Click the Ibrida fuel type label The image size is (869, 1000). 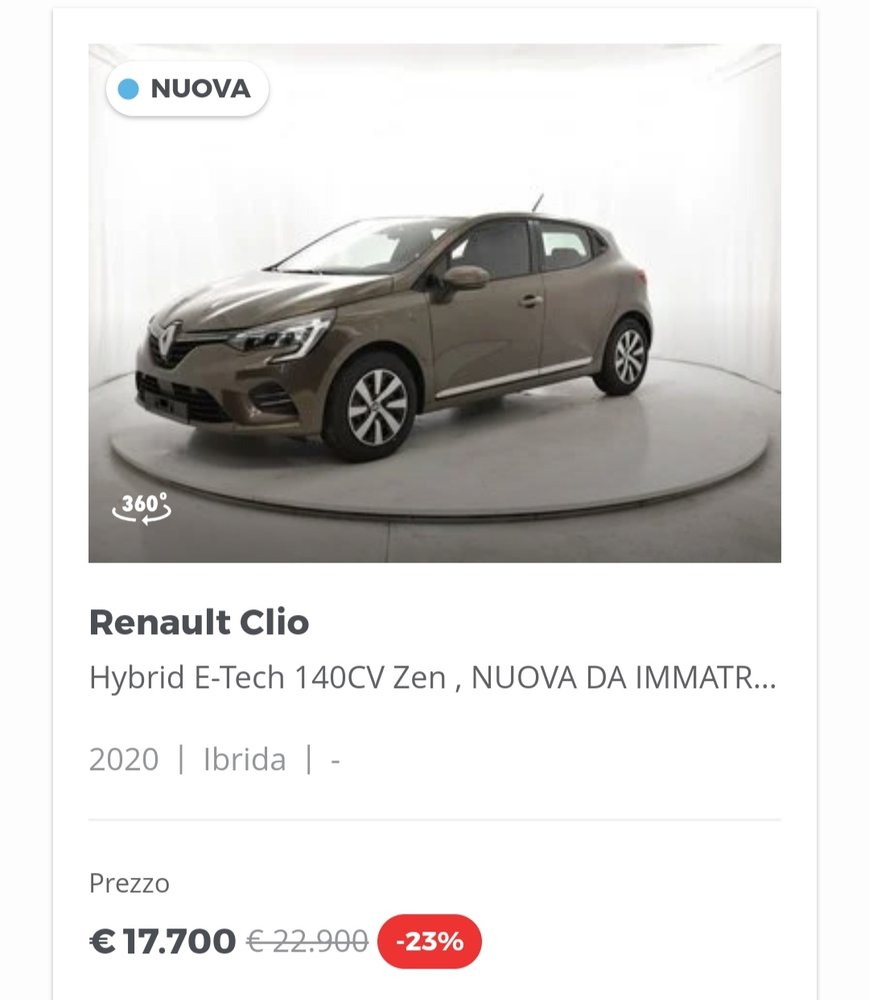pyautogui.click(x=244, y=760)
